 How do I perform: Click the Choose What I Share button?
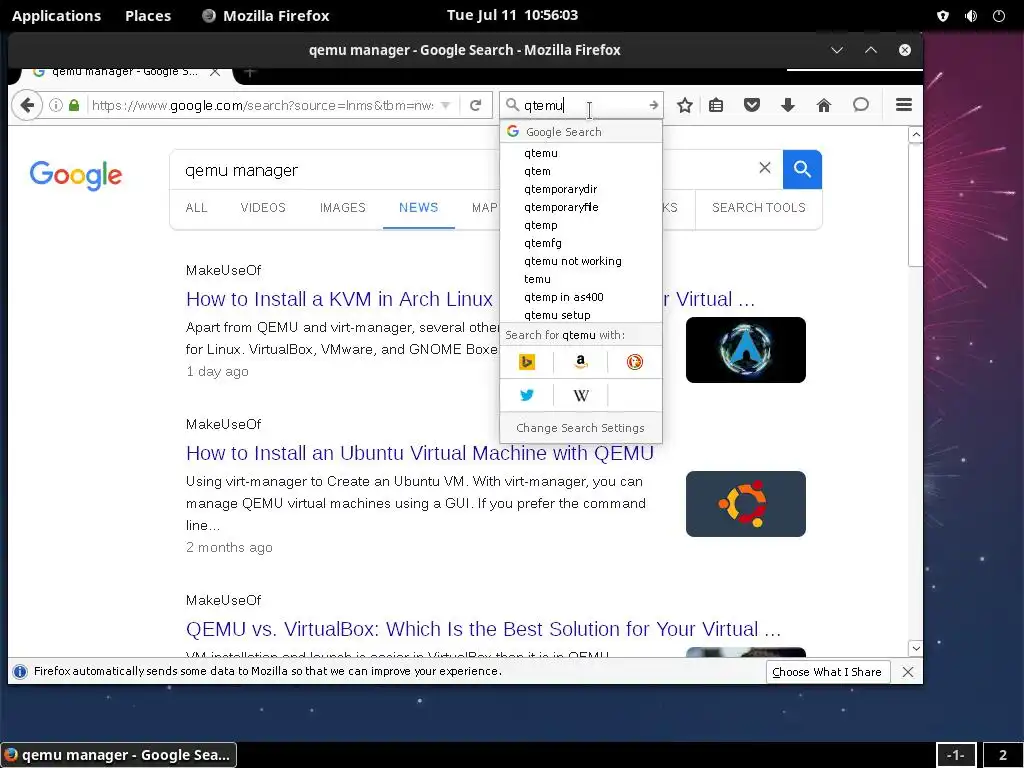[x=826, y=672]
